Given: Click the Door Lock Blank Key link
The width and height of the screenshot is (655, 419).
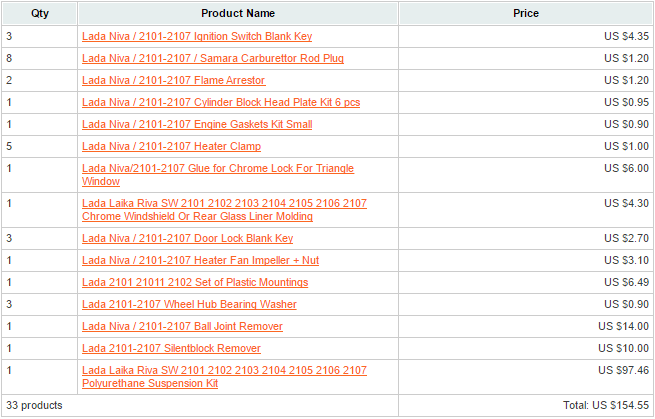Looking at the screenshot, I should click(187, 238).
